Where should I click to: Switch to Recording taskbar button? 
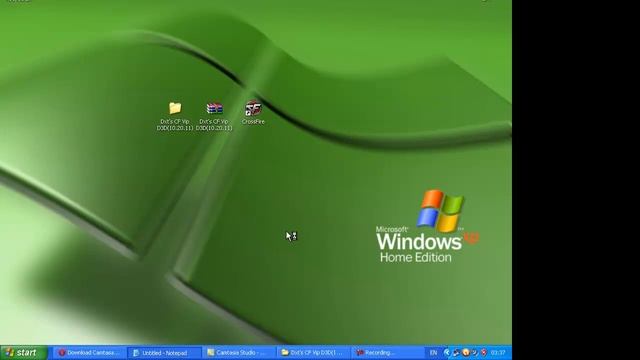tap(388, 353)
